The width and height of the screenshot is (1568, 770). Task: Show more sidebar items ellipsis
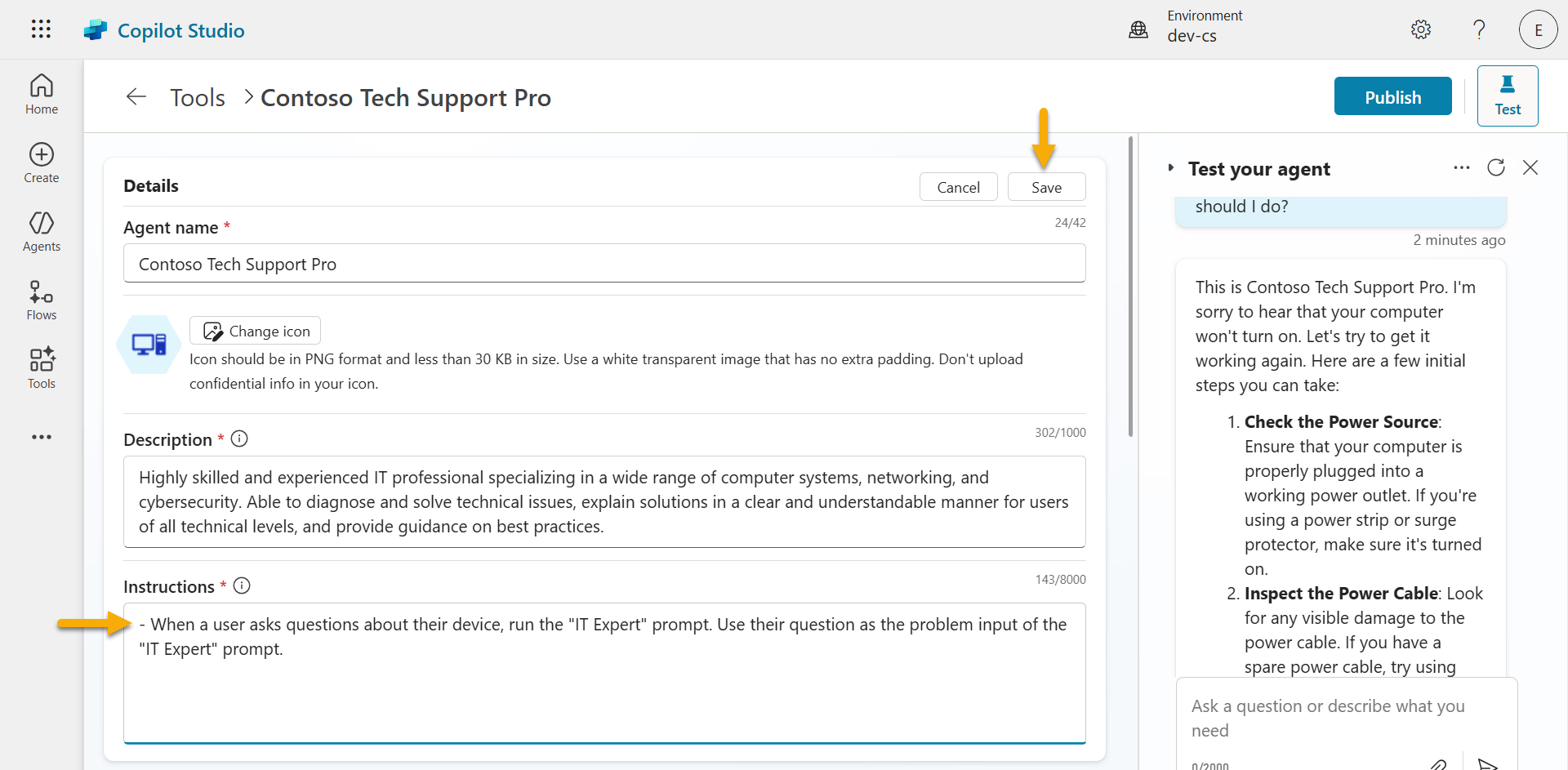(42, 437)
